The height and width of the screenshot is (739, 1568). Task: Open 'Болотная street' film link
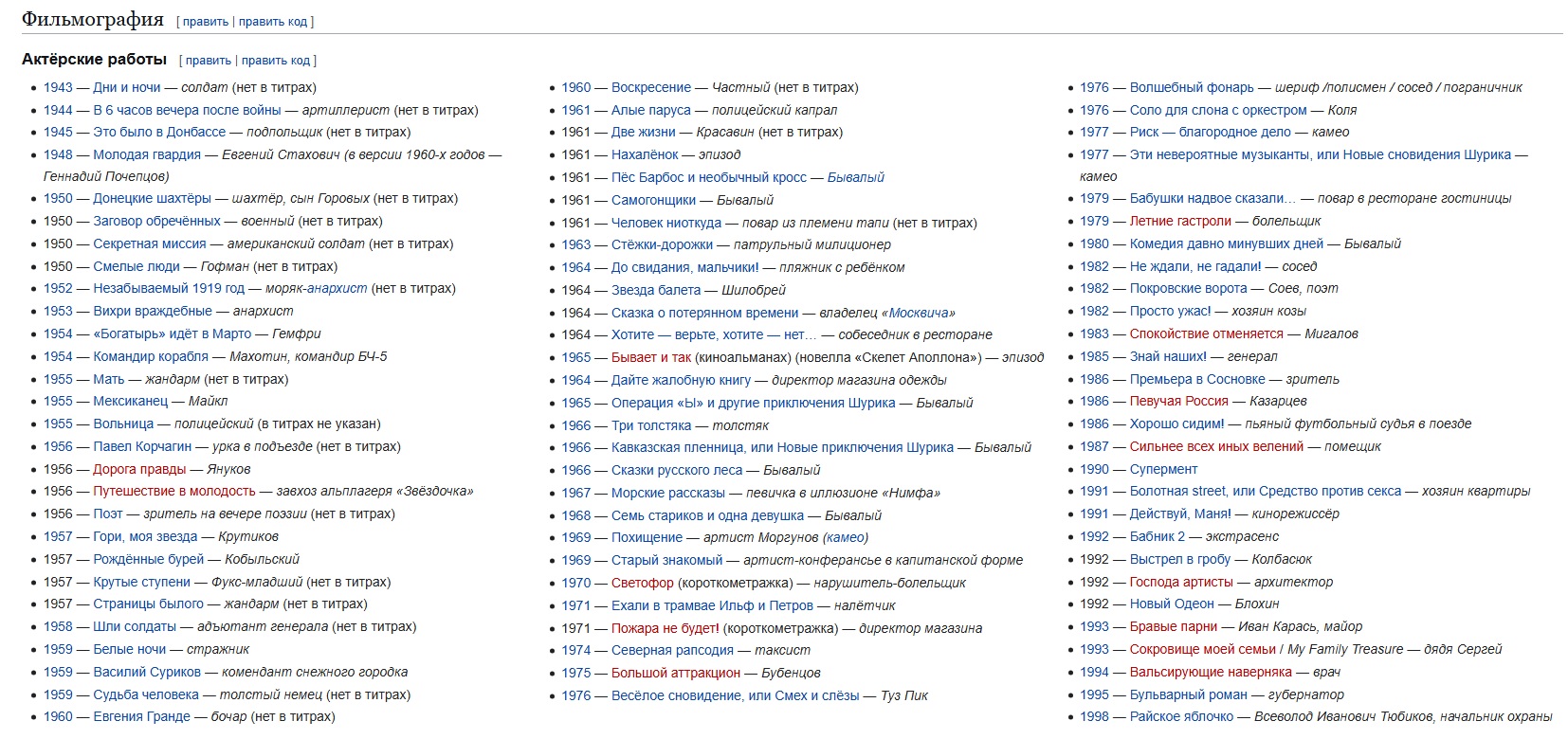pos(1266,491)
